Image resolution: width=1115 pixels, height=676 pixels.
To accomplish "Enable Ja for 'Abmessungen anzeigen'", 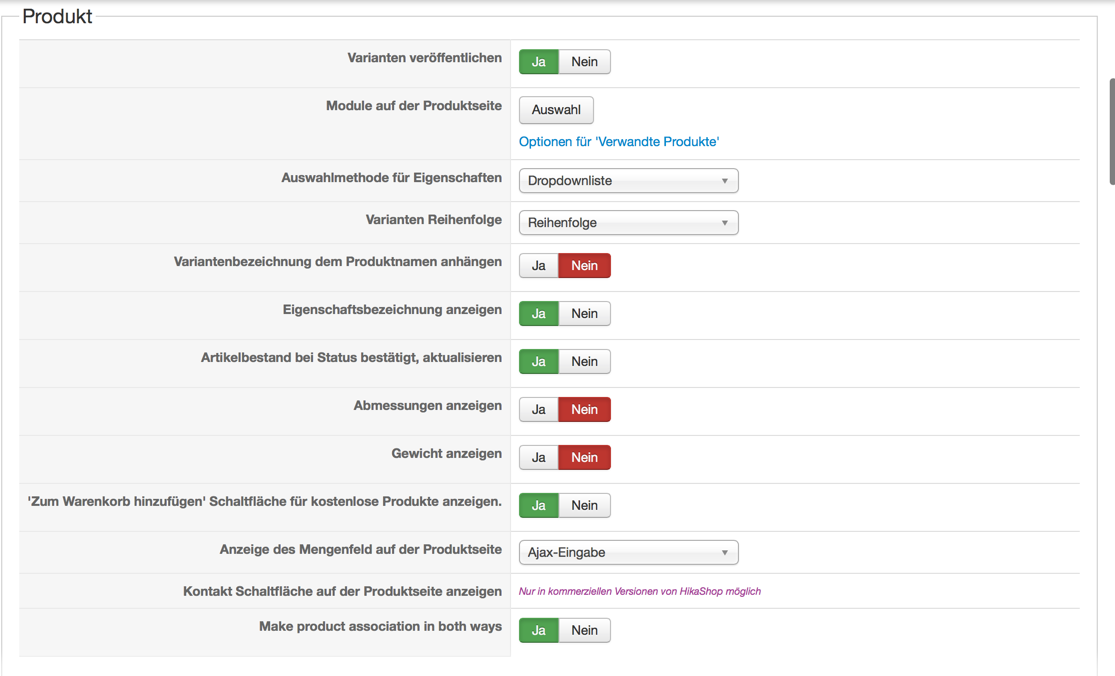I will pos(538,410).
